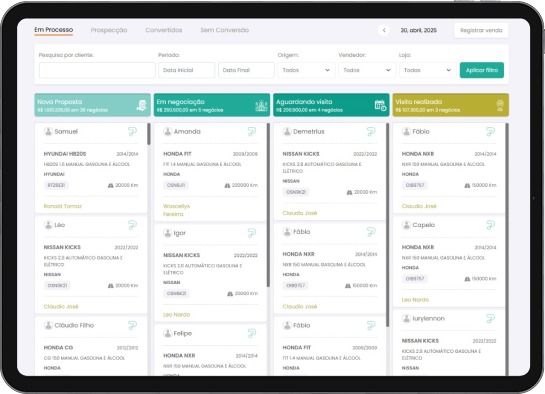Open the Vendedor dropdown
The image size is (545, 394).
(367, 70)
